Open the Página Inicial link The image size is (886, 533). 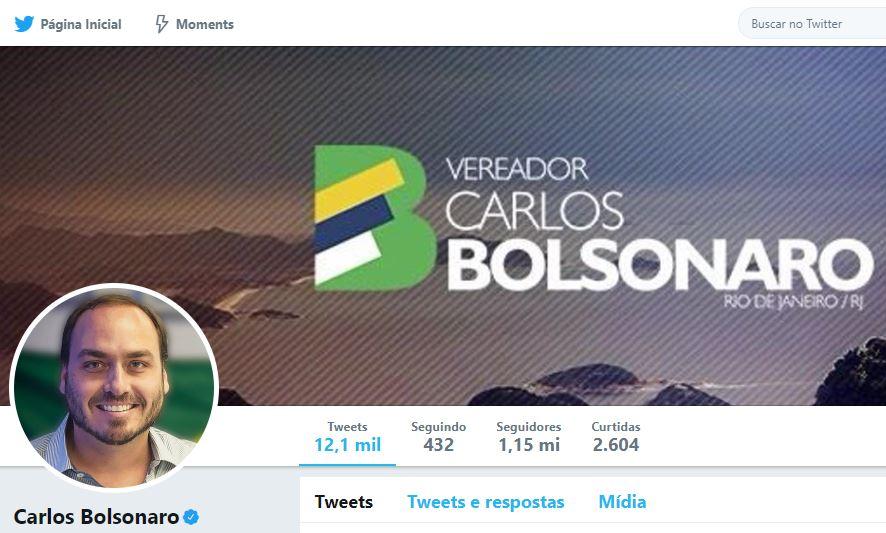pos(68,24)
